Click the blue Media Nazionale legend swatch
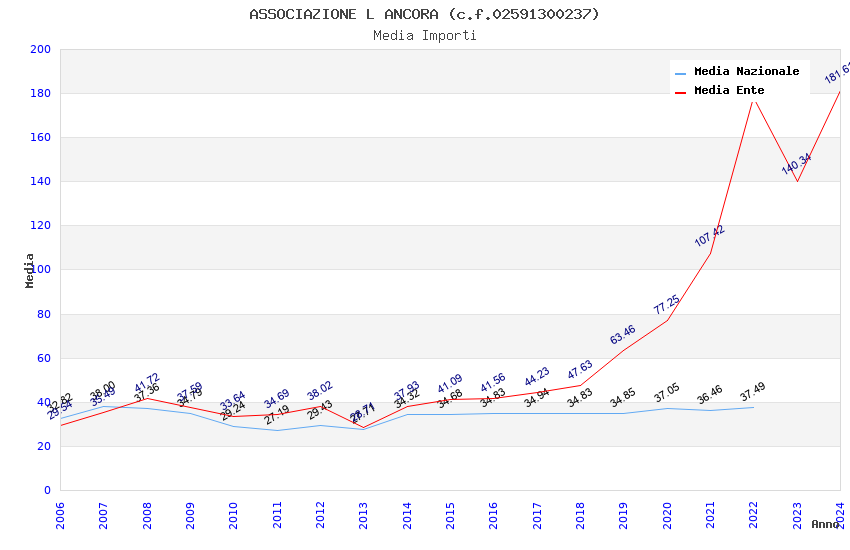 click(680, 73)
